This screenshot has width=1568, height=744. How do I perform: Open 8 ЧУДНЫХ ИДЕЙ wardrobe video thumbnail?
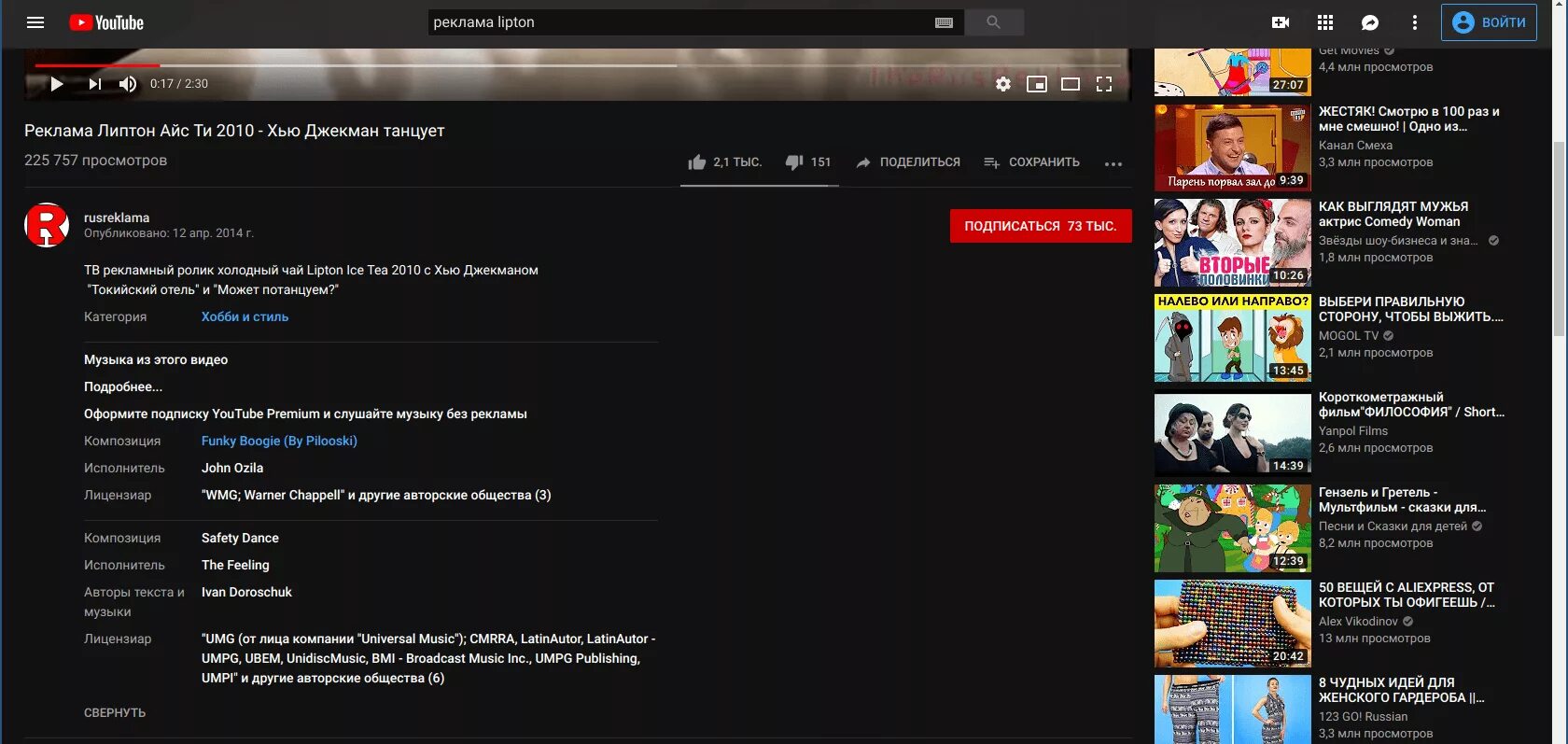1232,709
